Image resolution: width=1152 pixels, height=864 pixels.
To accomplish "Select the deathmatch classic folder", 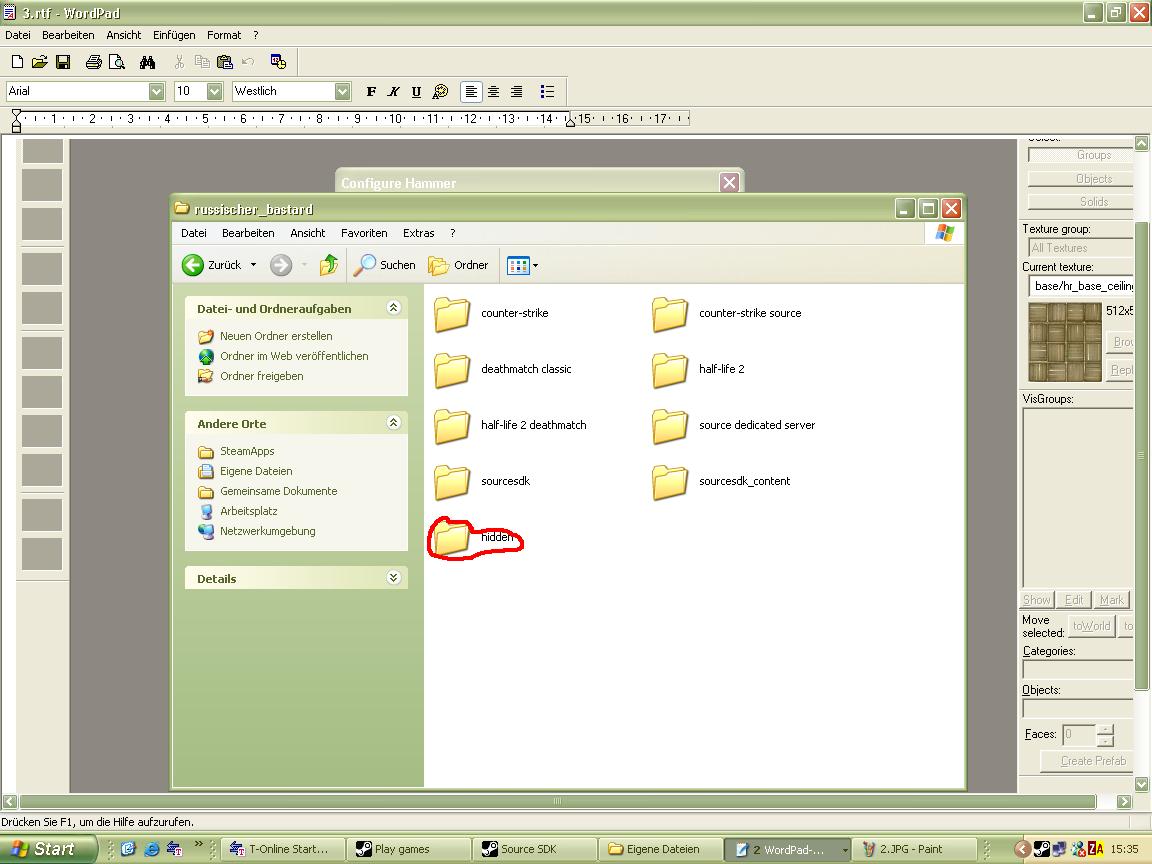I will tap(503, 369).
